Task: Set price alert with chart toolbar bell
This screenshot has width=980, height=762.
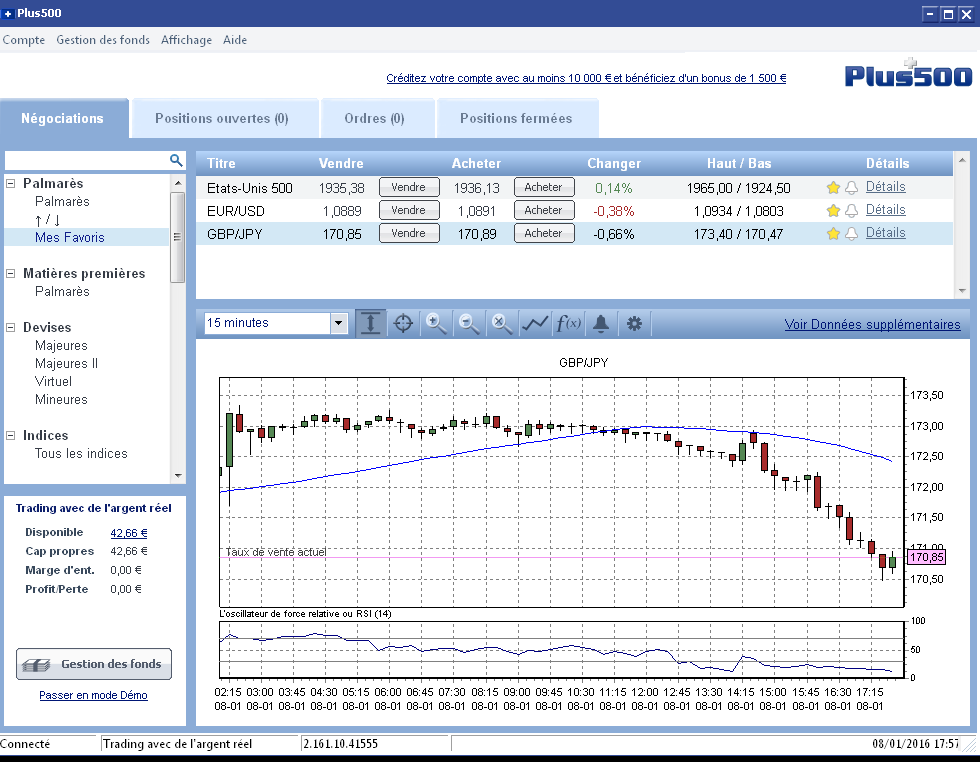Action: pyautogui.click(x=601, y=323)
